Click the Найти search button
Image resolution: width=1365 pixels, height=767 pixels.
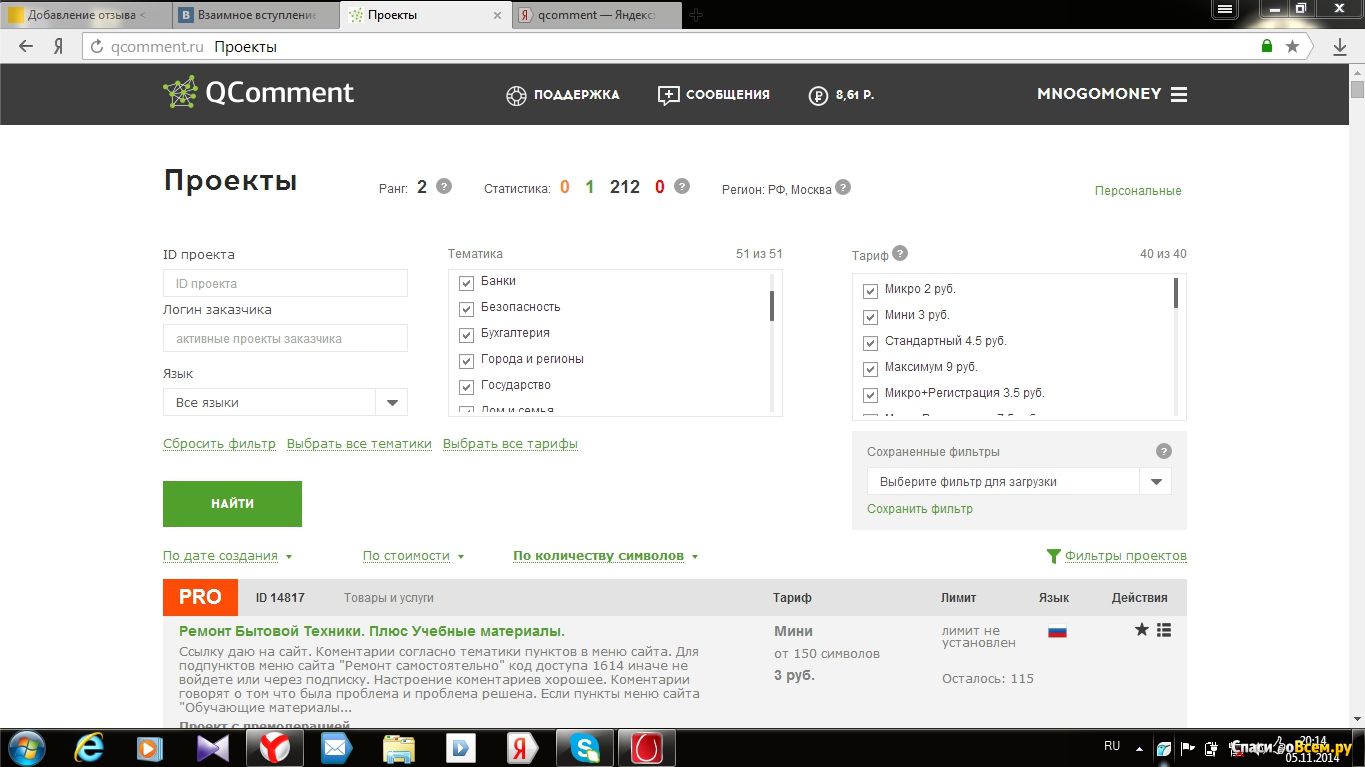coord(232,504)
